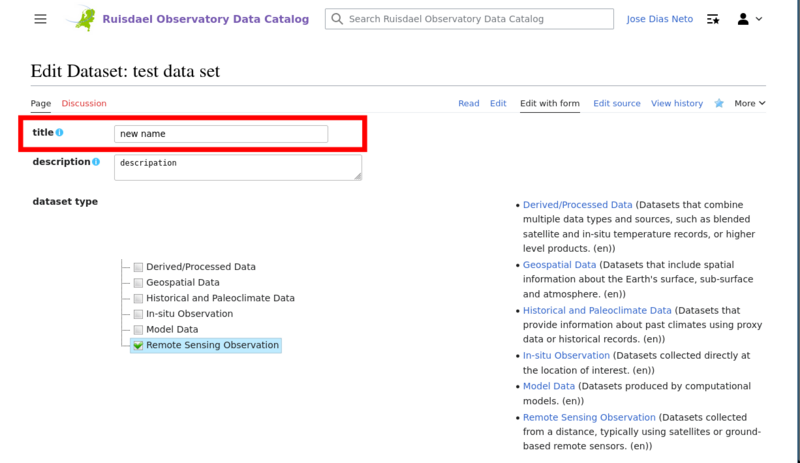The image size is (800, 463).
Task: Follow the Geospatial Data description link
Action: coord(559,265)
